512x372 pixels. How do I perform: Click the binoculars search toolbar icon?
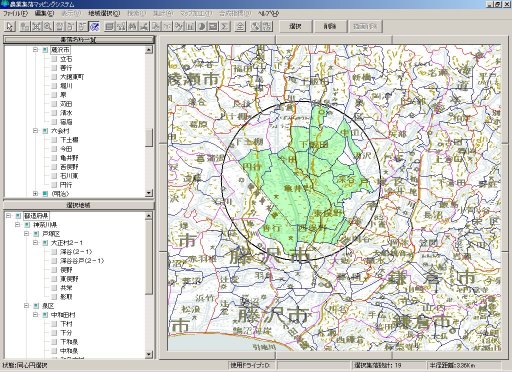(x=133, y=26)
